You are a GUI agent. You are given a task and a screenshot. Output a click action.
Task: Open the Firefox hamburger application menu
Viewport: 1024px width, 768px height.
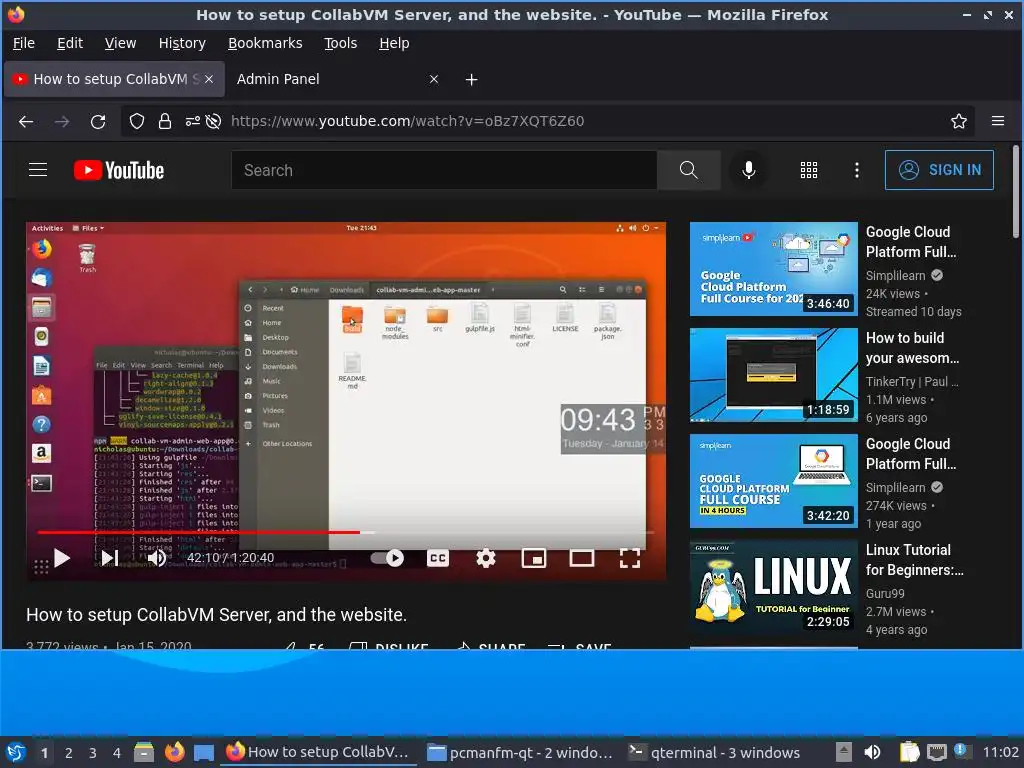tap(998, 121)
